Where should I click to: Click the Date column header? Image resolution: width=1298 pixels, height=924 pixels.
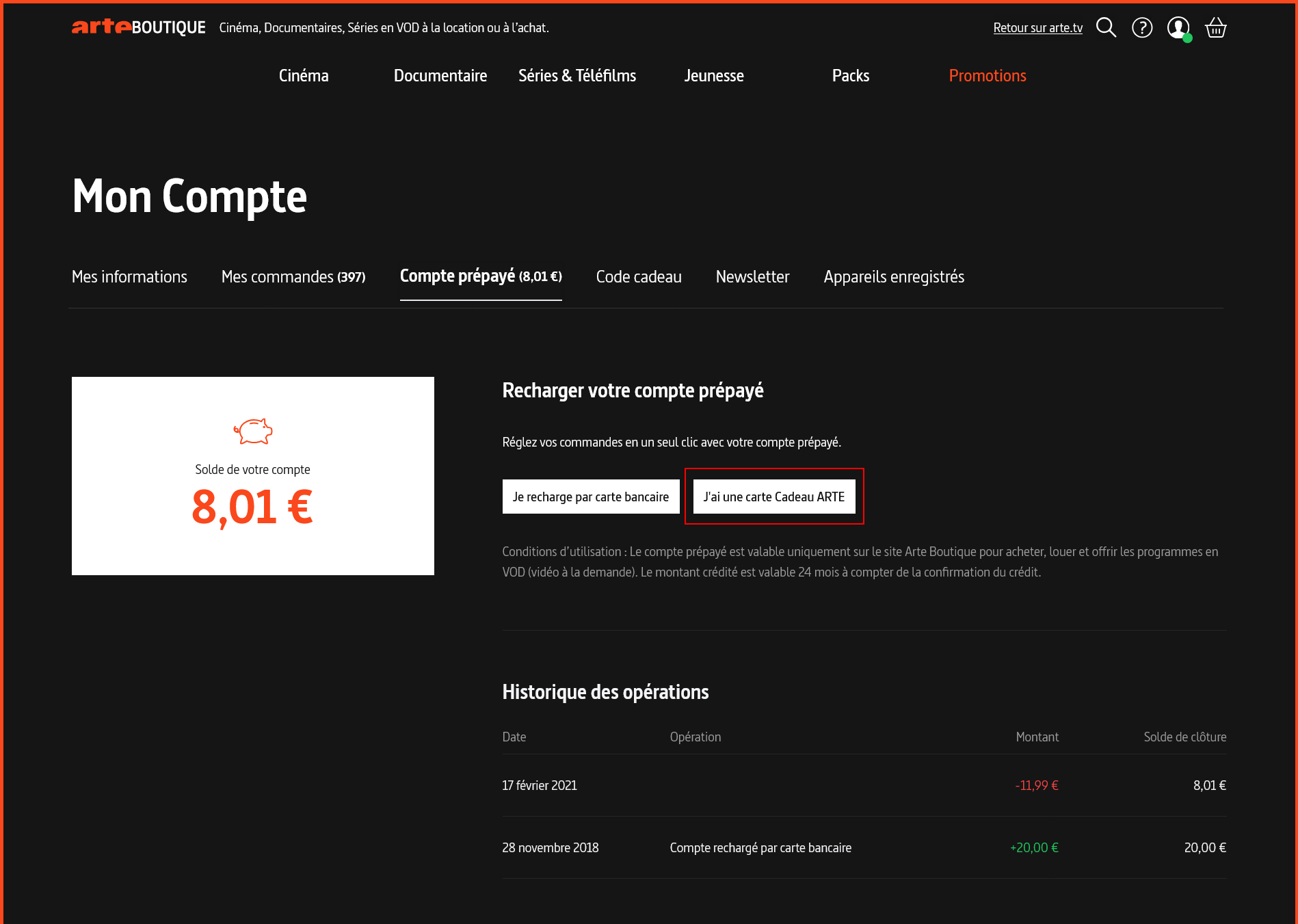click(x=514, y=737)
